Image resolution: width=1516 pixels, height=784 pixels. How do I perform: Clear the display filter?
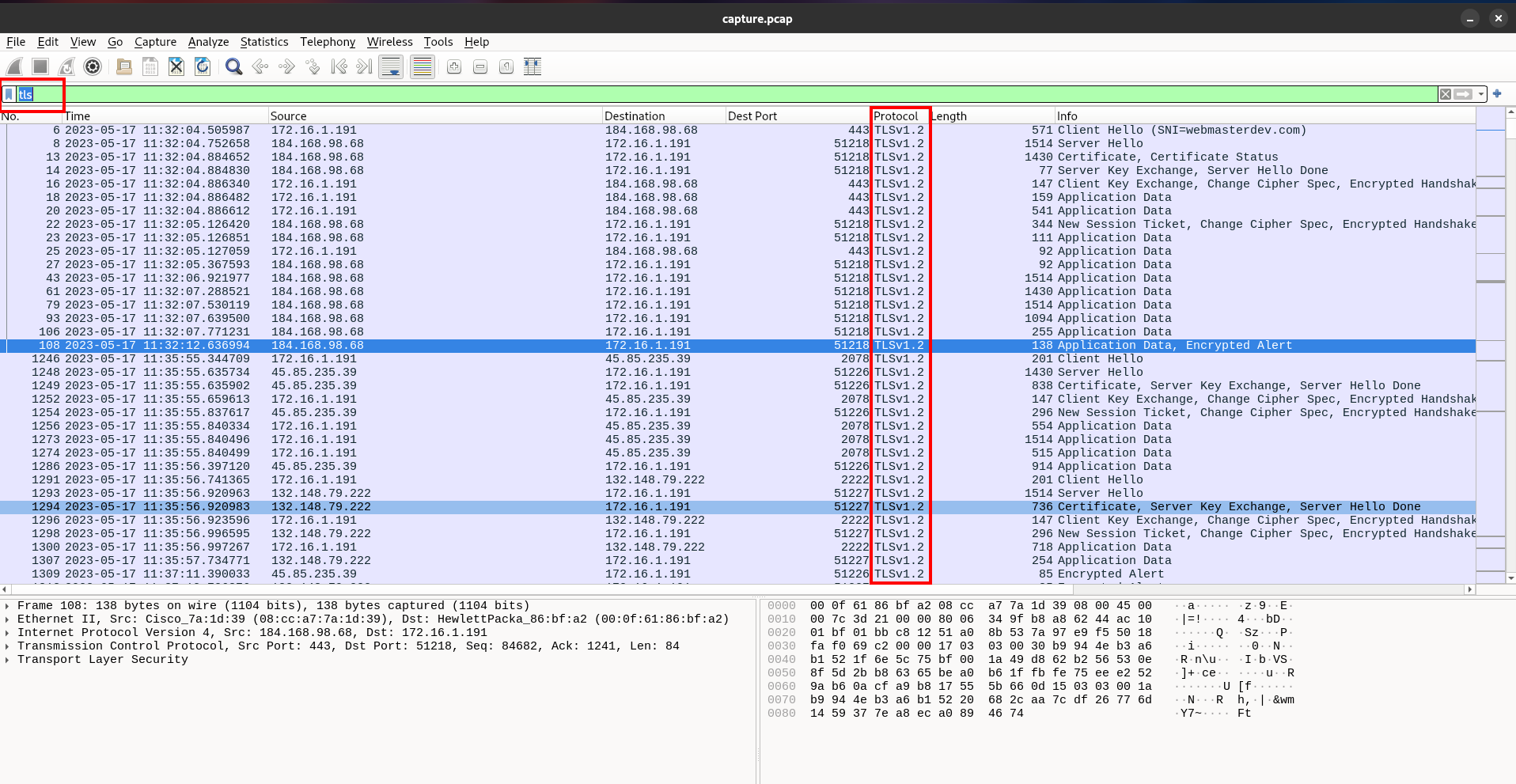click(x=1446, y=94)
